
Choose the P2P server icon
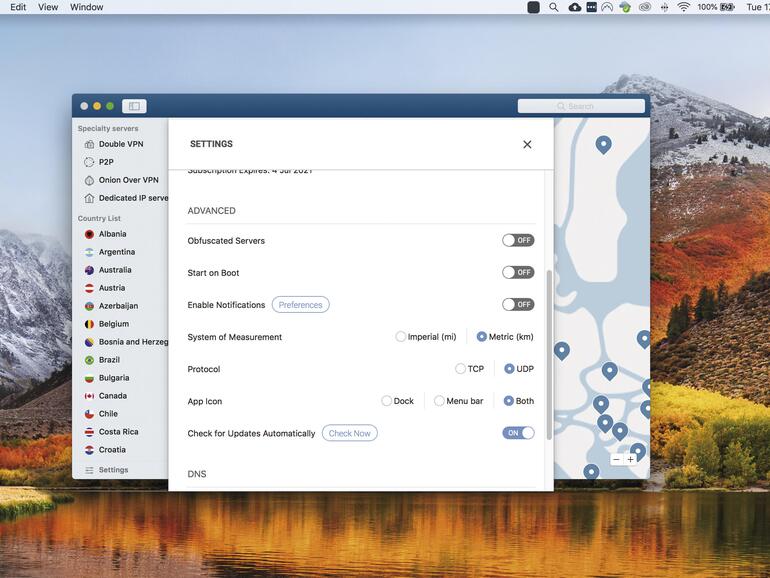pos(89,162)
